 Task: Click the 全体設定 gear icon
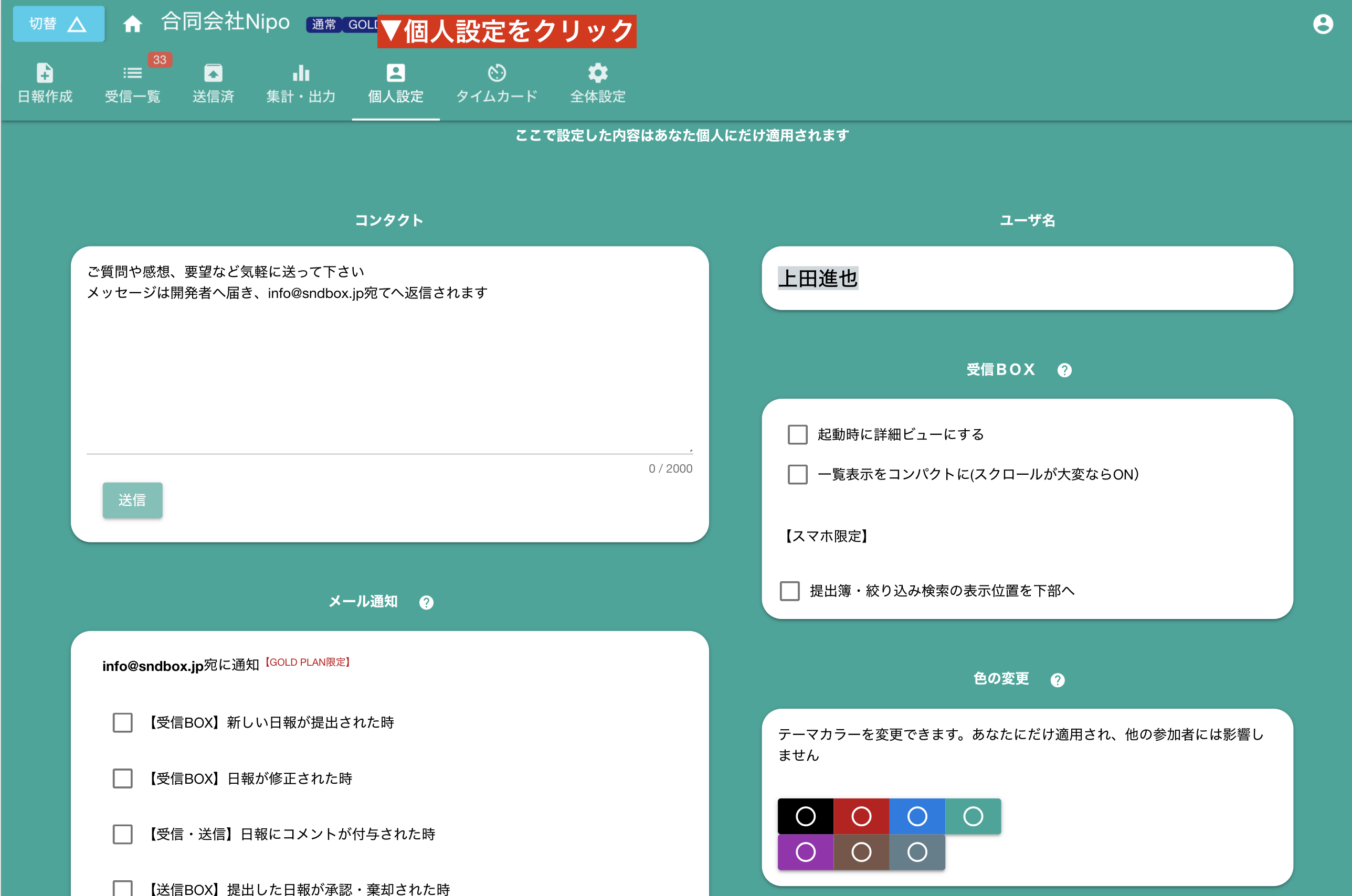point(598,72)
